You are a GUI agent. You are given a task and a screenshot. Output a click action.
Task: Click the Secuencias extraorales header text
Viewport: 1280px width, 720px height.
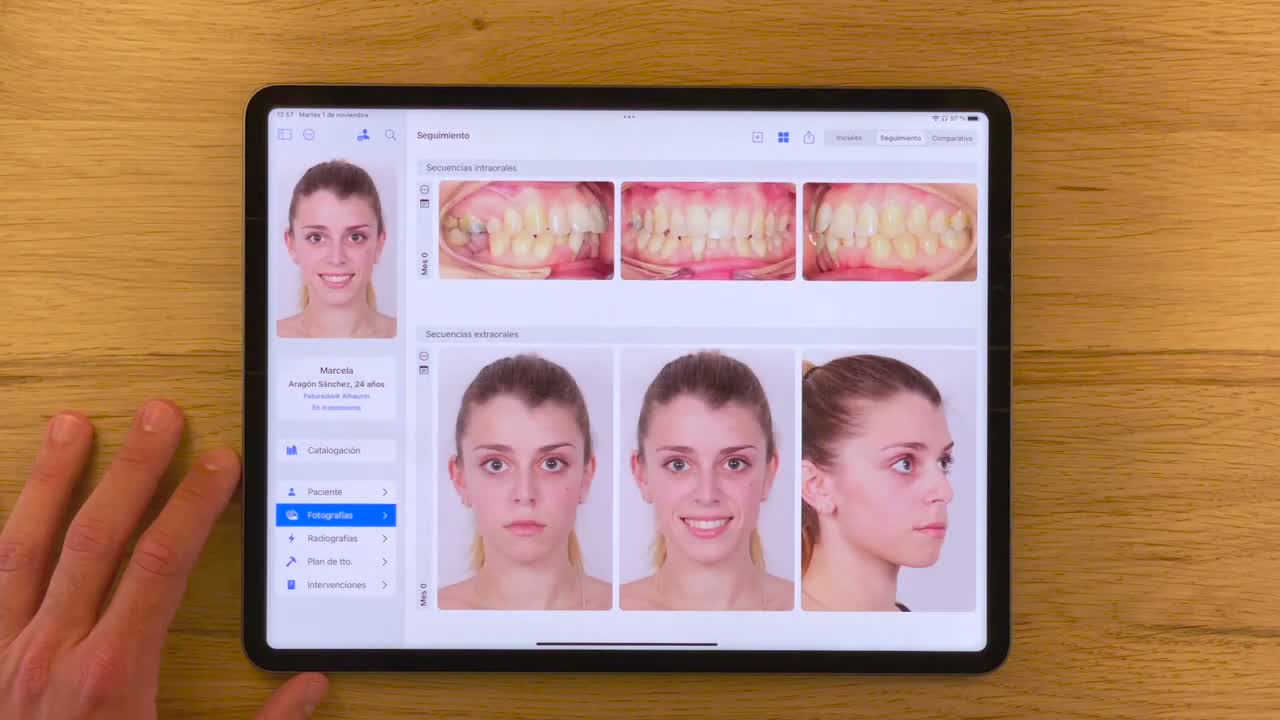(x=472, y=334)
